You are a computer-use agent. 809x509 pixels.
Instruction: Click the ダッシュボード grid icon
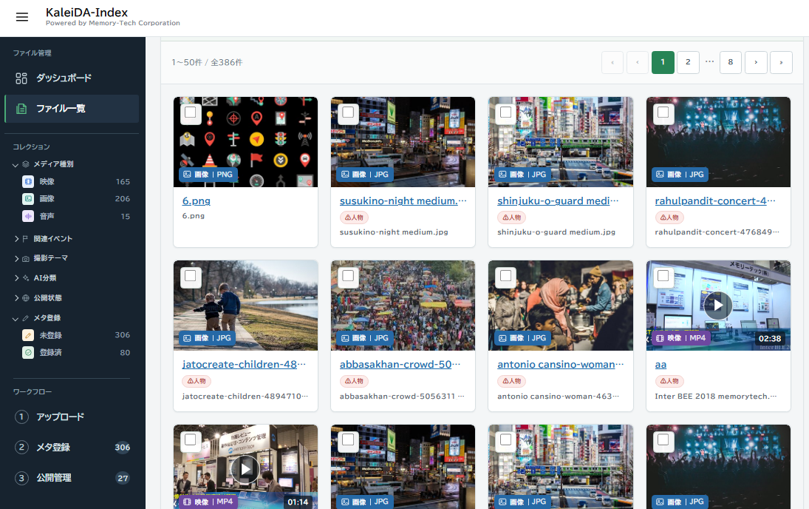click(x=21, y=78)
